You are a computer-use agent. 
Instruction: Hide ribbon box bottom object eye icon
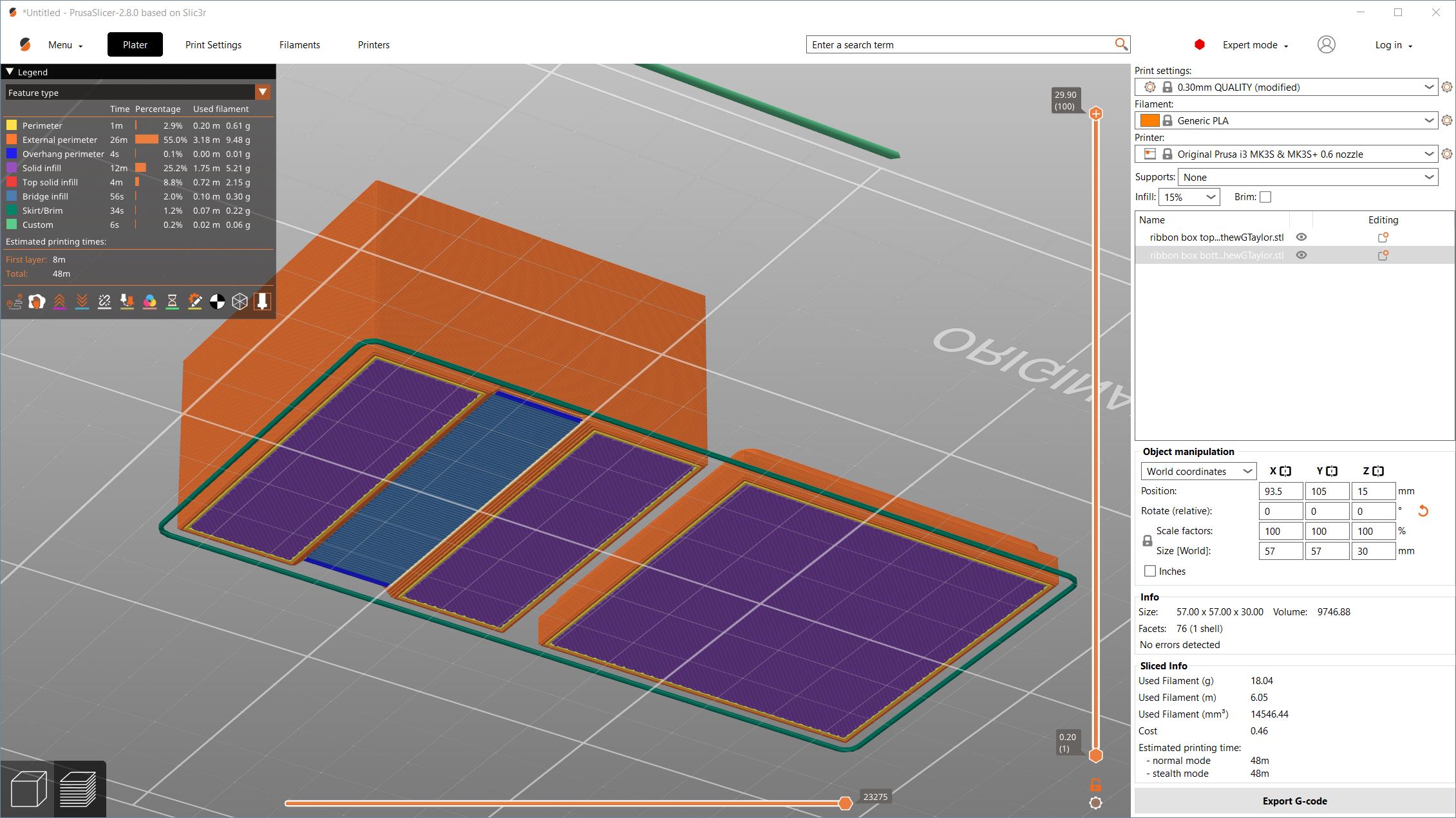tap(1301, 256)
